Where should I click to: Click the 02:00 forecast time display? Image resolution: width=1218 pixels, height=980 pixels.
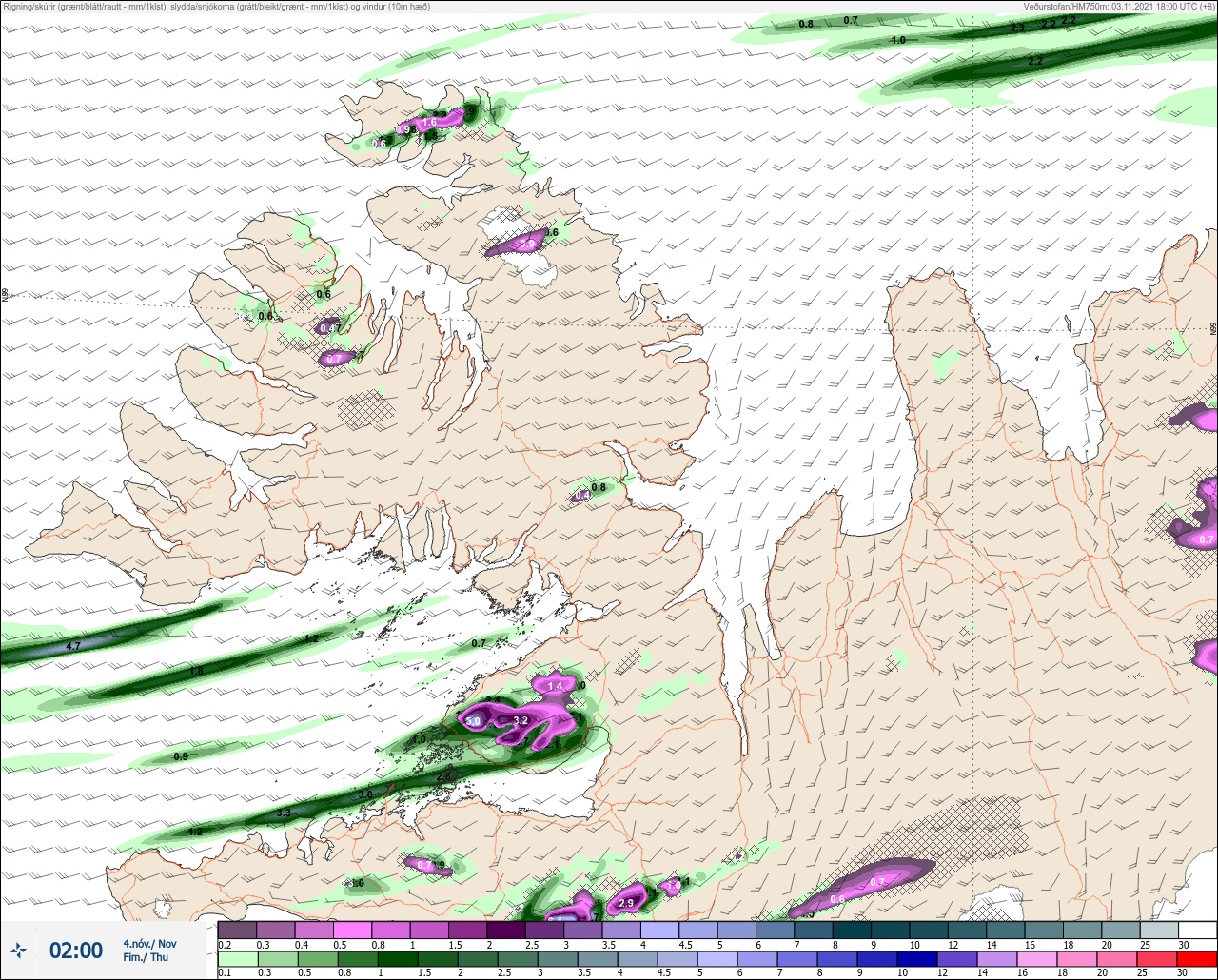click(76, 951)
